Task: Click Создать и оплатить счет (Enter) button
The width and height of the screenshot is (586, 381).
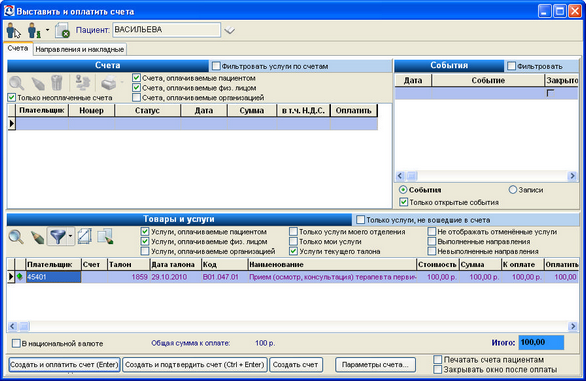Action: pyautogui.click(x=64, y=365)
